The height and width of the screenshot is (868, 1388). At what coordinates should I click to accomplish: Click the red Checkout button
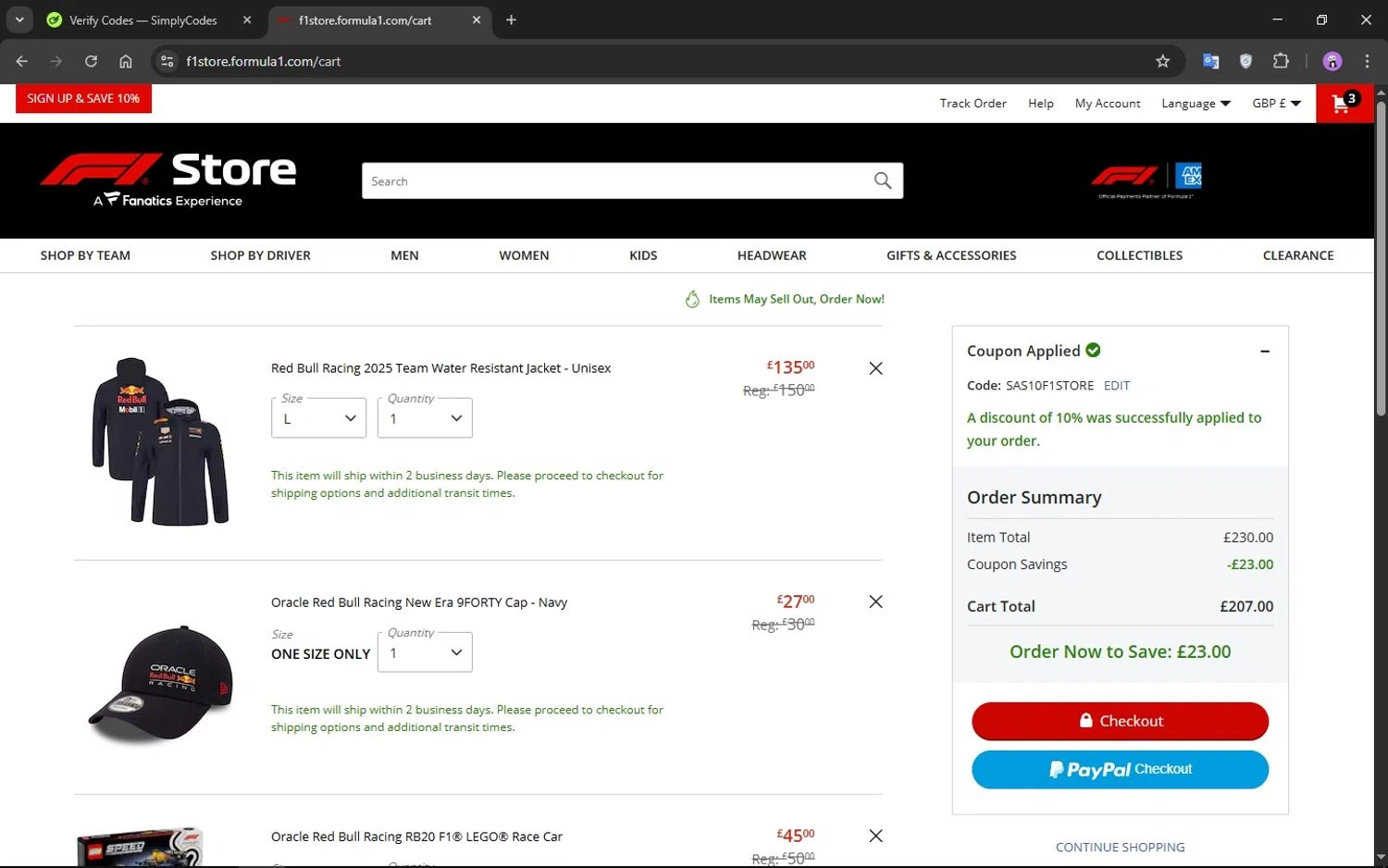1120,721
